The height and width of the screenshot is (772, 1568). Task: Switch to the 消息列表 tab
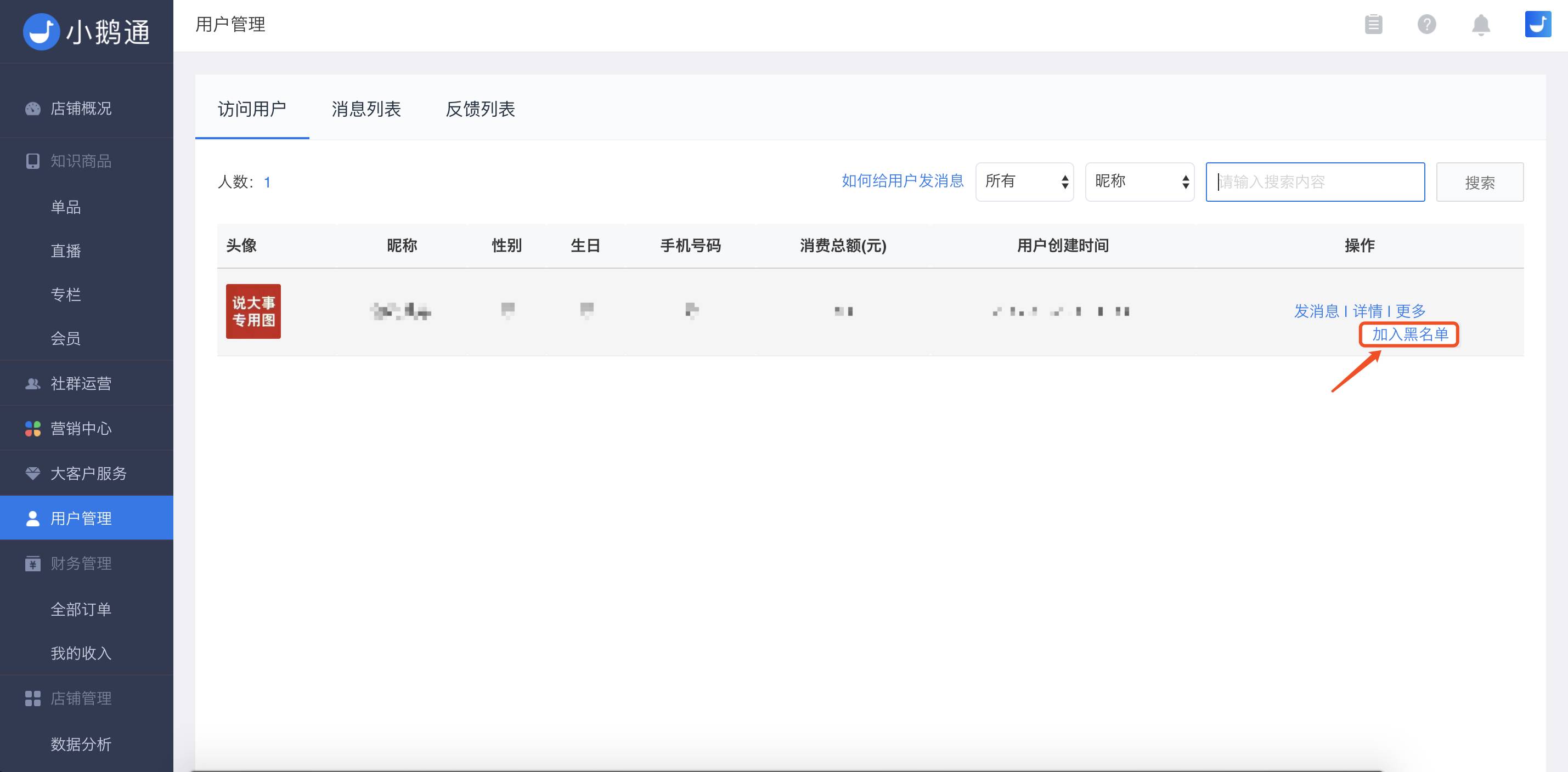point(366,110)
